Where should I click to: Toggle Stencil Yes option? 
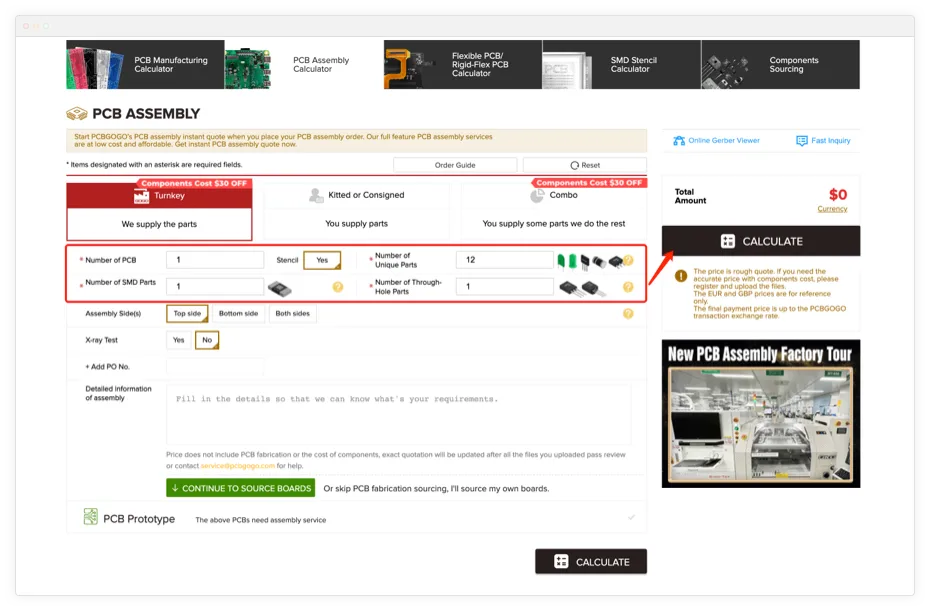322,260
